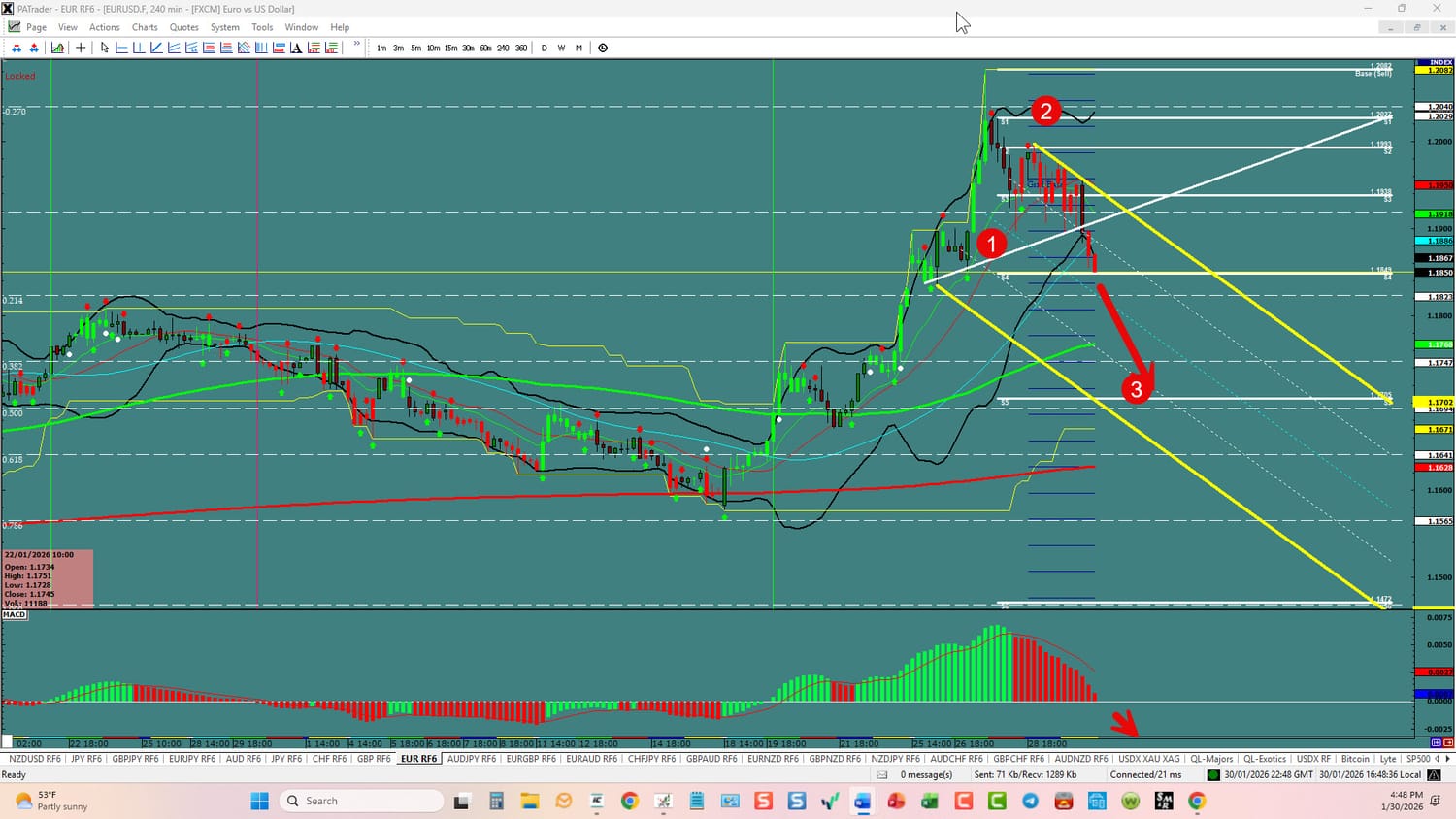This screenshot has height=819, width=1456.
Task: Switch to the QL-Exotics tab
Action: pos(1265,759)
